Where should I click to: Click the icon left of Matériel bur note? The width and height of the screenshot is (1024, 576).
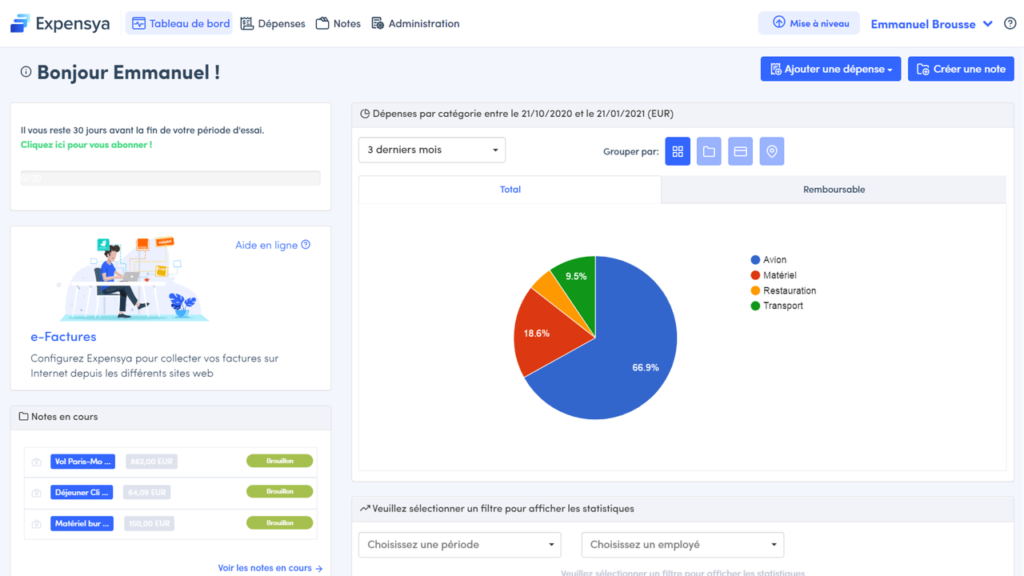[x=37, y=524]
